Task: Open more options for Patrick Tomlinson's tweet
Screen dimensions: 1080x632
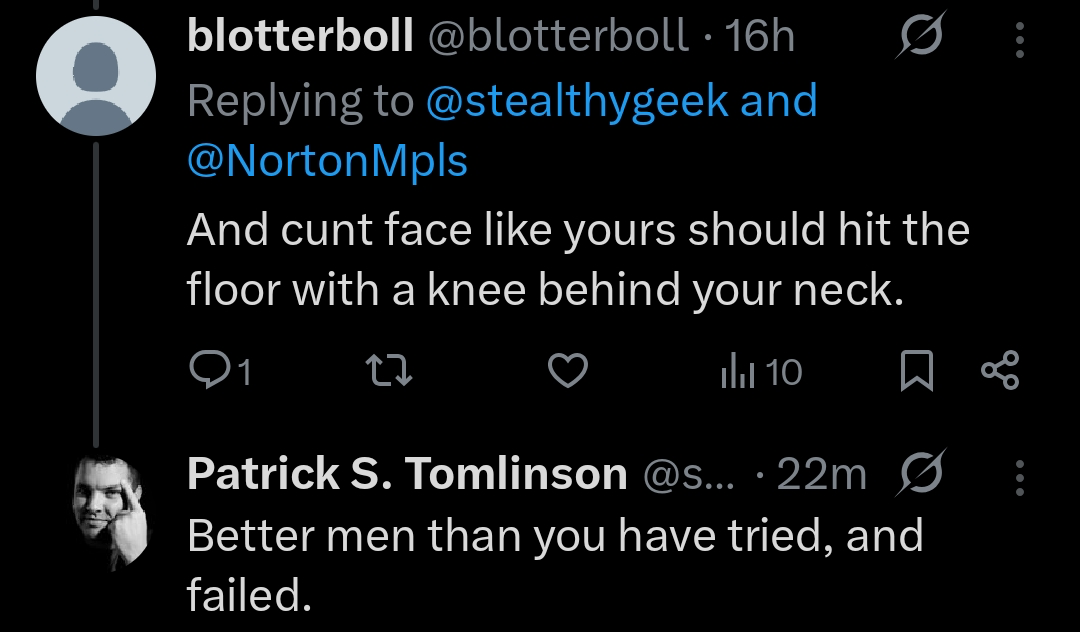Action: [x=1020, y=478]
